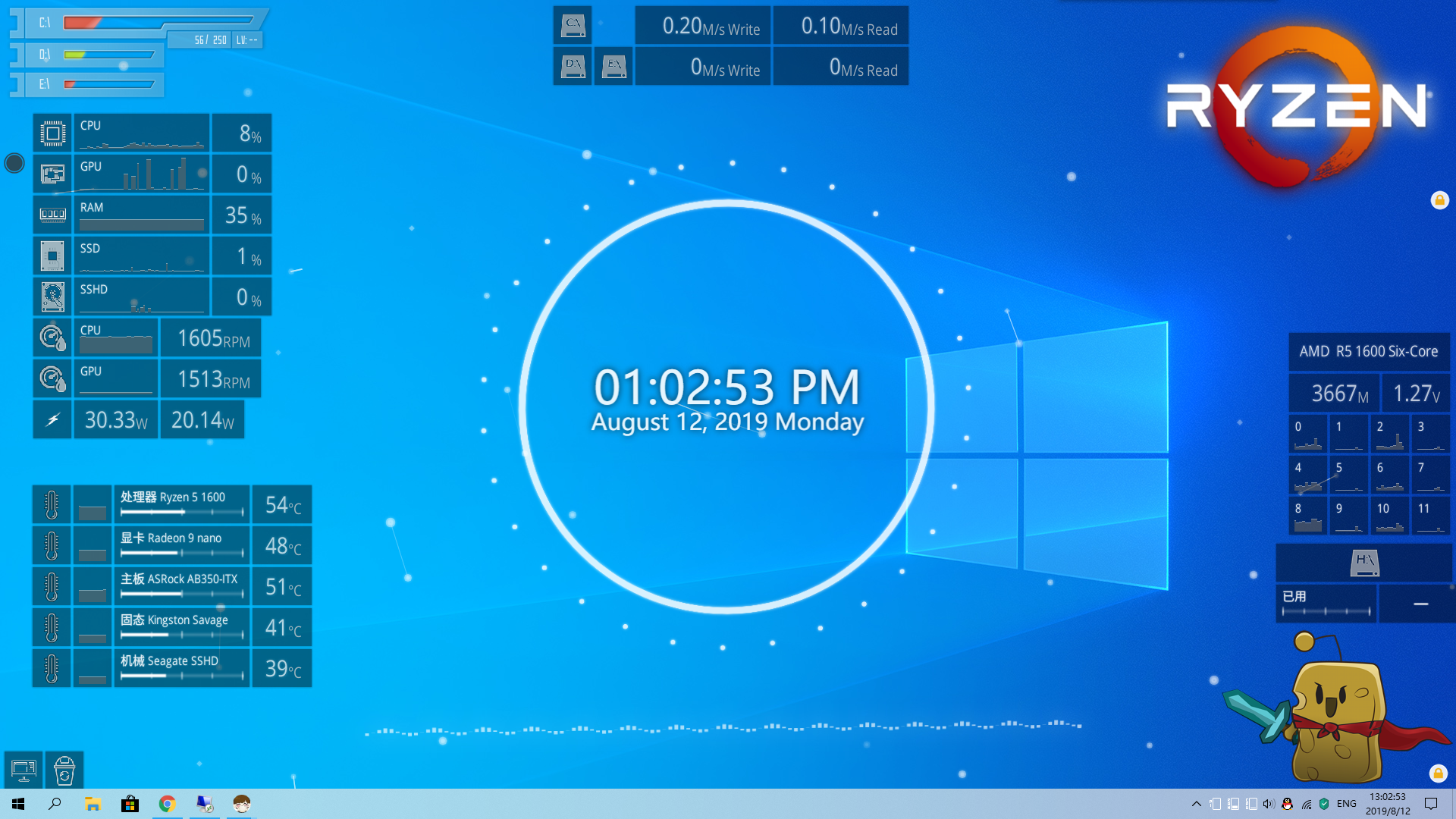The image size is (1456, 819).
Task: Toggle the dark circle button left of GPU meter
Action: point(14,163)
